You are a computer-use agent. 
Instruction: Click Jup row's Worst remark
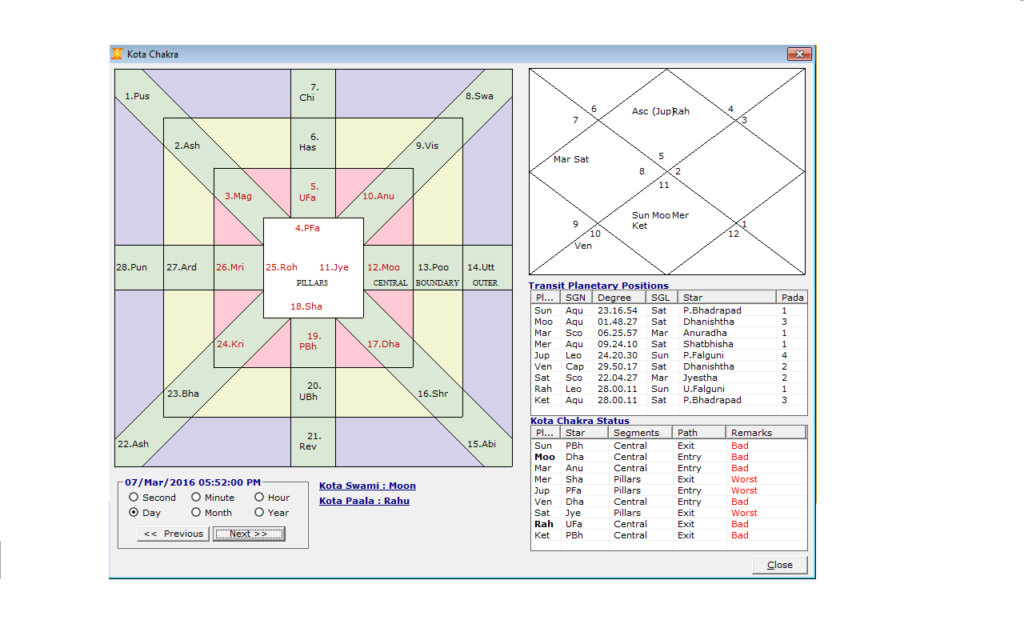point(744,490)
